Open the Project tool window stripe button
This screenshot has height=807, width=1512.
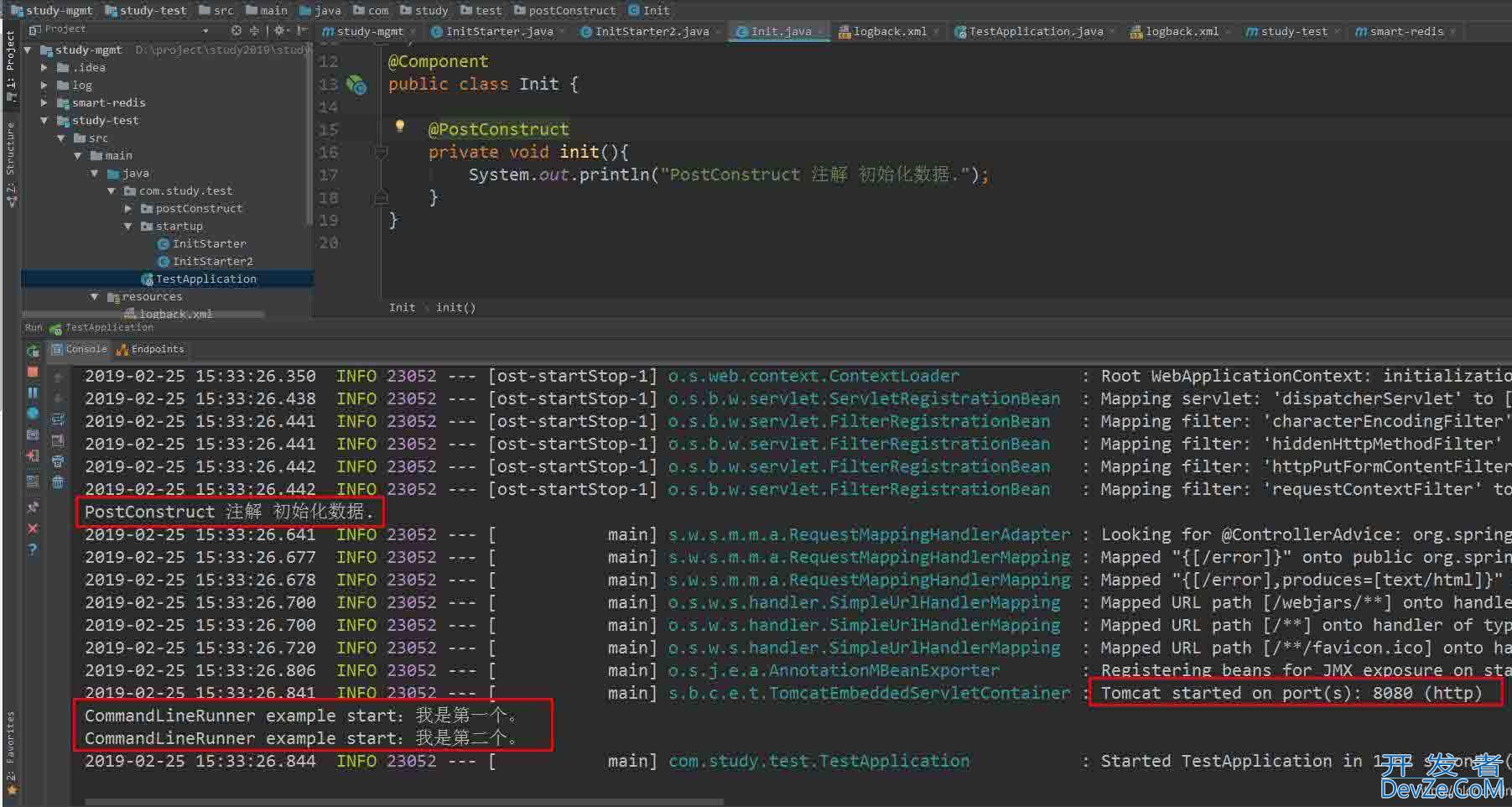tap(11, 66)
